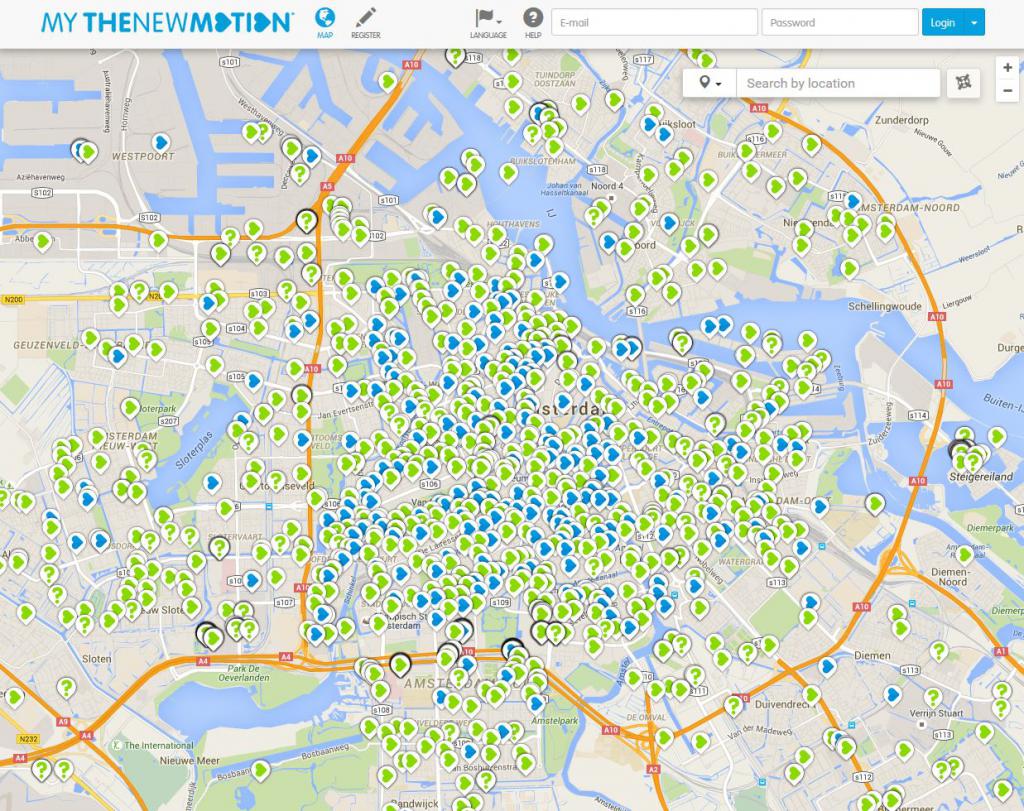Viewport: 1024px width, 811px height.
Task: Click the GEUZENVELD district label
Action: click(46, 344)
